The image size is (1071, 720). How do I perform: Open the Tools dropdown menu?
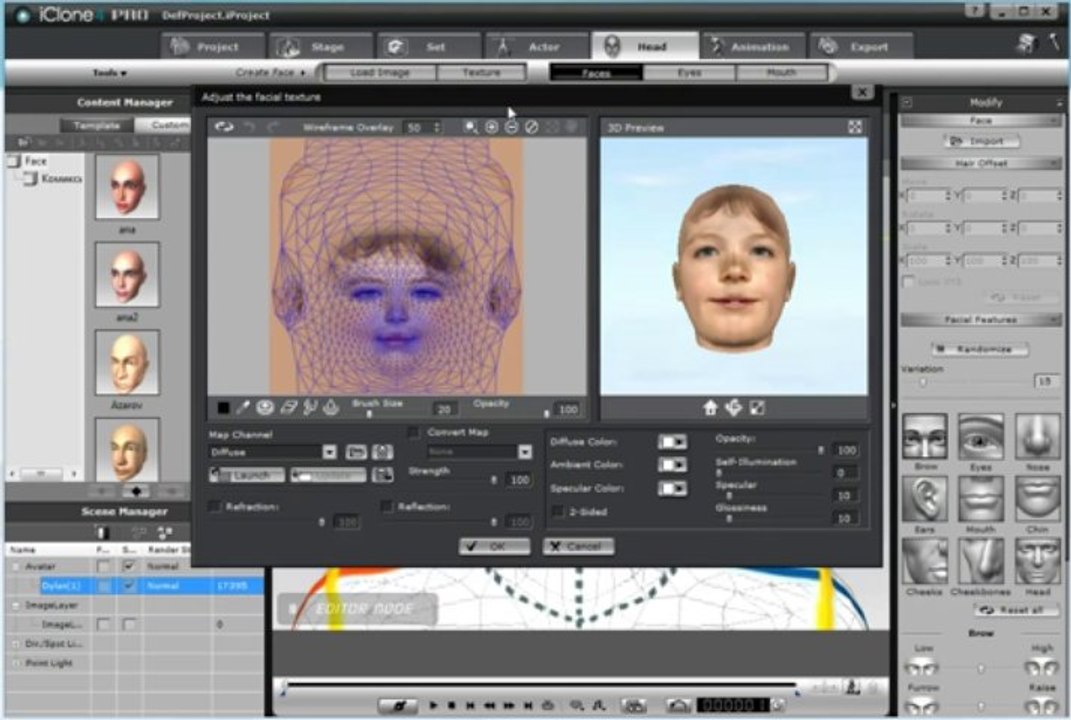coord(109,72)
